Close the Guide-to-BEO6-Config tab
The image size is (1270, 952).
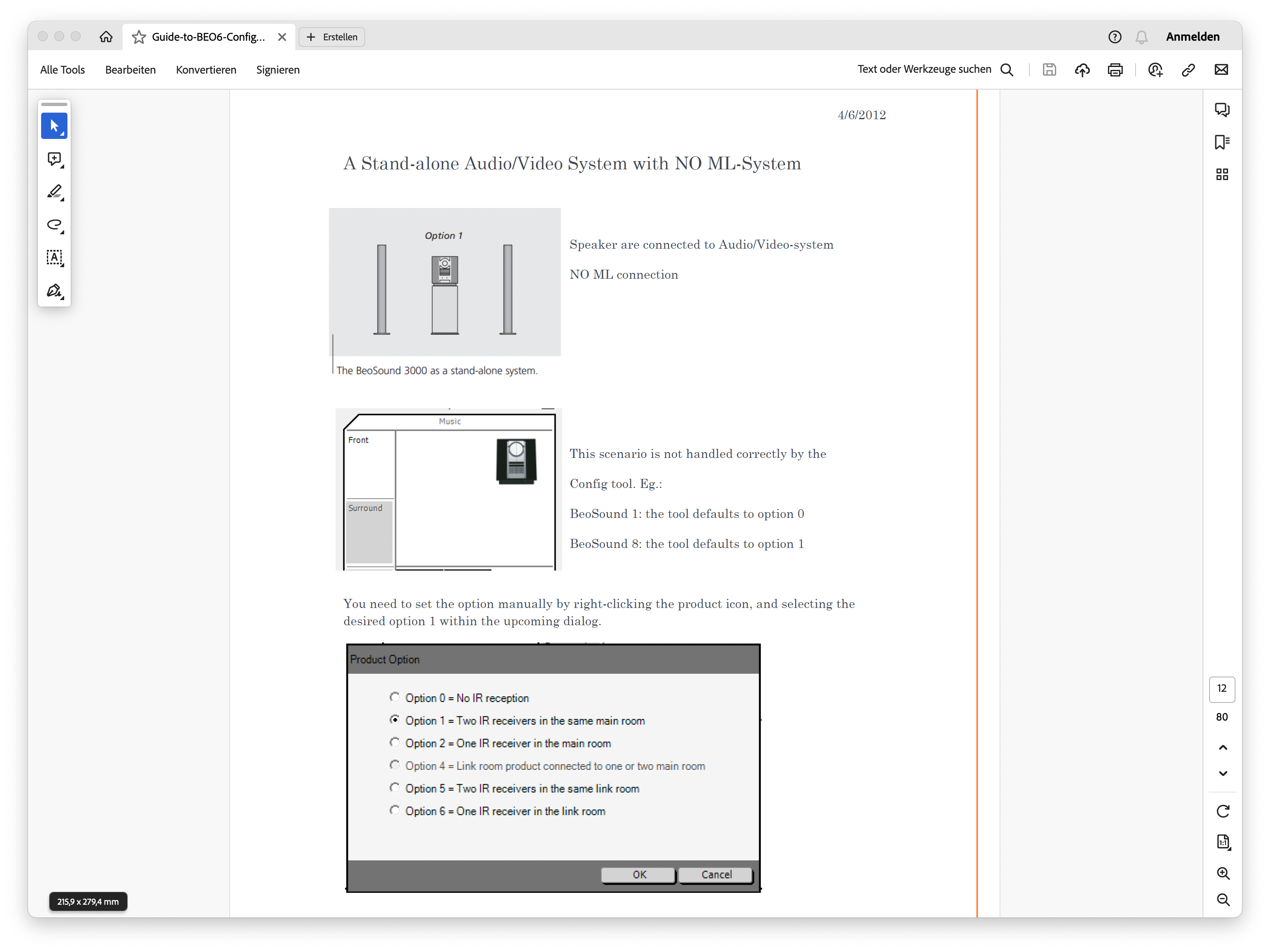point(282,37)
